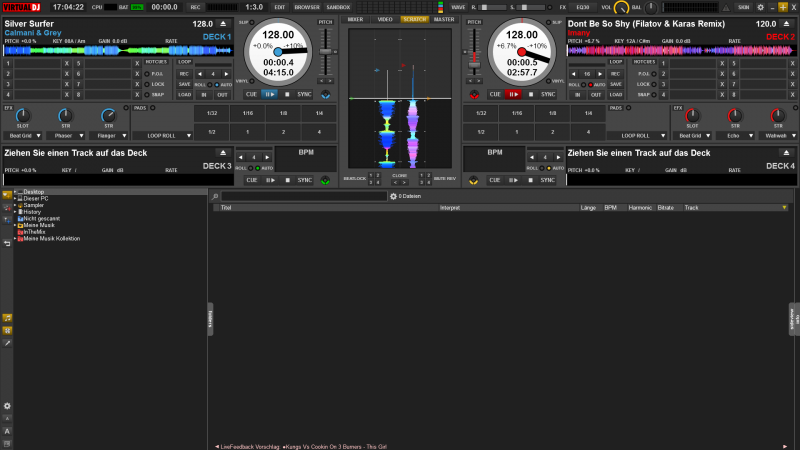Adjust Deck 2 pitch slider
This screenshot has width=800, height=450.
[x=474, y=65]
